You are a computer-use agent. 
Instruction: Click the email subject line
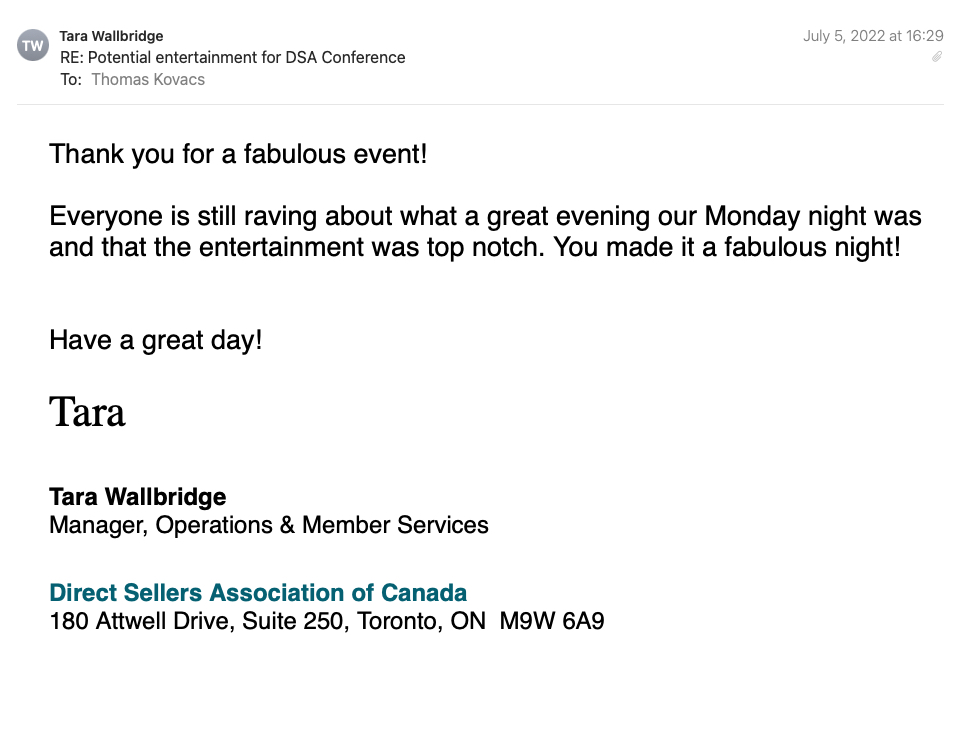pyautogui.click(x=232, y=57)
